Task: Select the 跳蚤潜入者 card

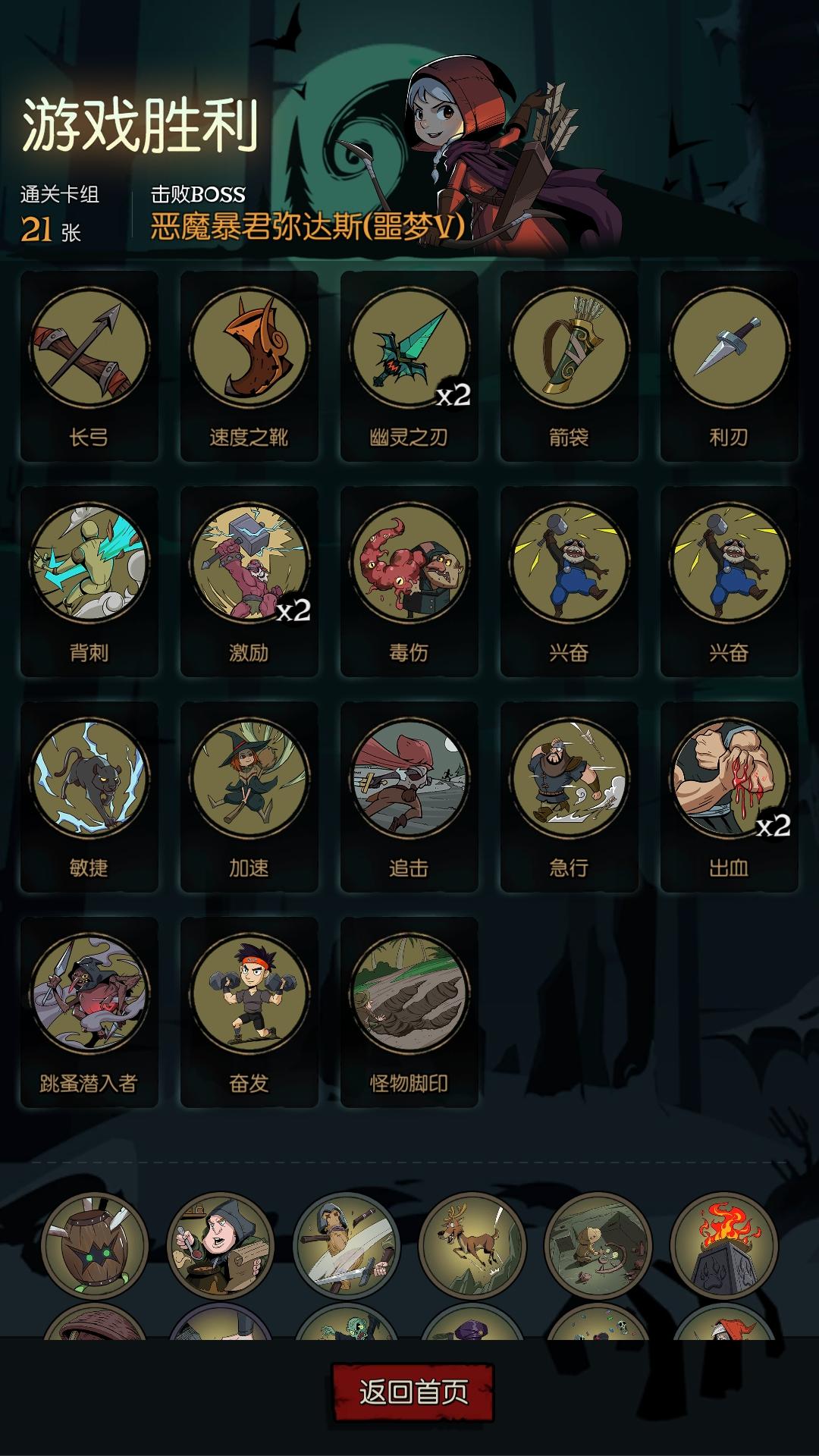Action: coord(89,1012)
